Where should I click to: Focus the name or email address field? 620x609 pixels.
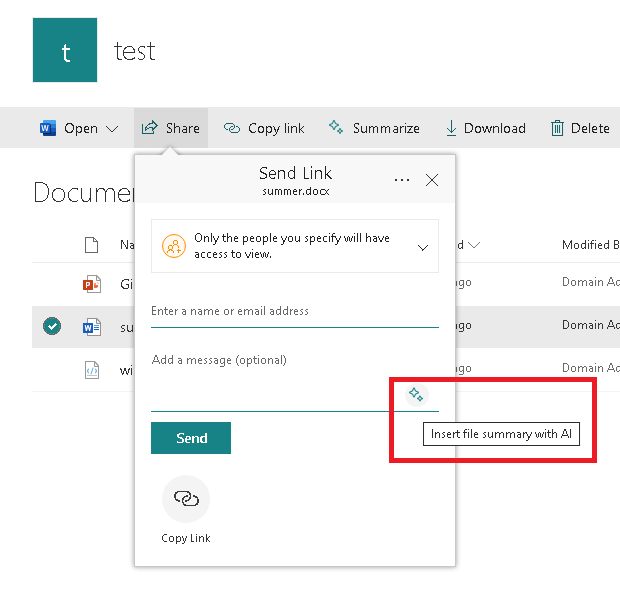coord(295,312)
